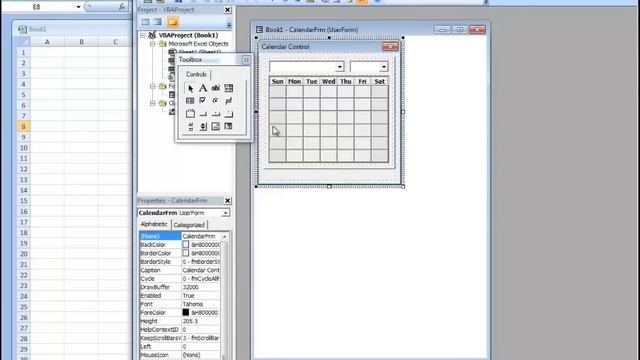The image size is (640, 360).
Task: Select the Cycle property row
Action: point(180,279)
